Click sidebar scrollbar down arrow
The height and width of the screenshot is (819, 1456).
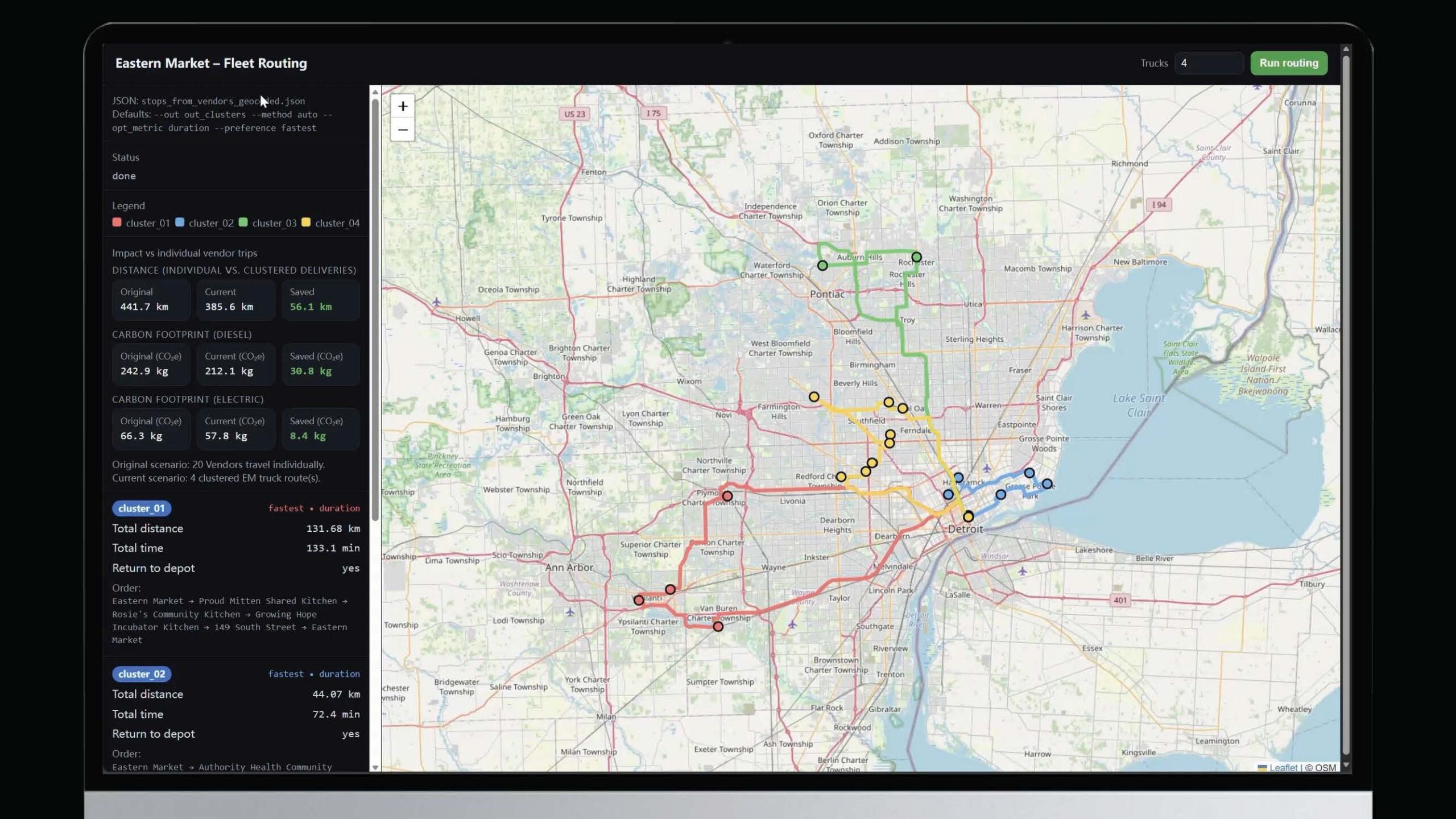[x=375, y=767]
